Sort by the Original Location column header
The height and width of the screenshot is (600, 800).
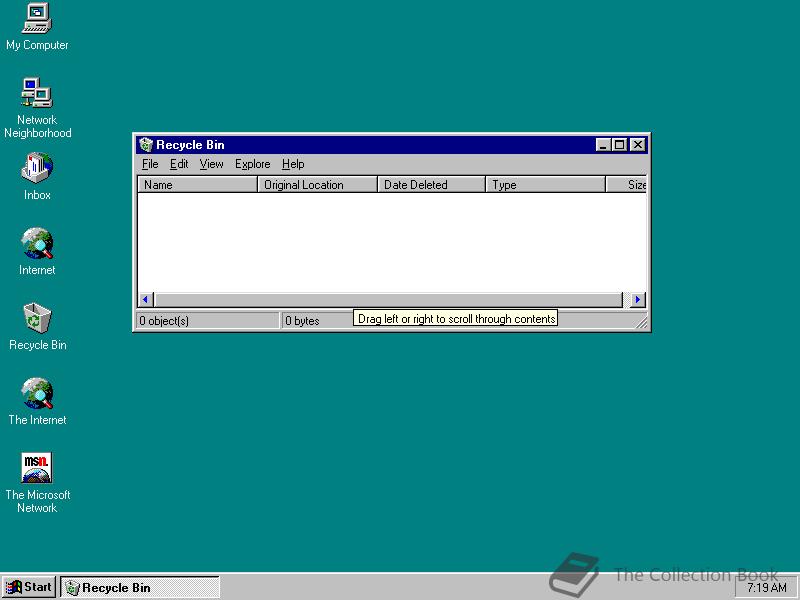pos(317,185)
